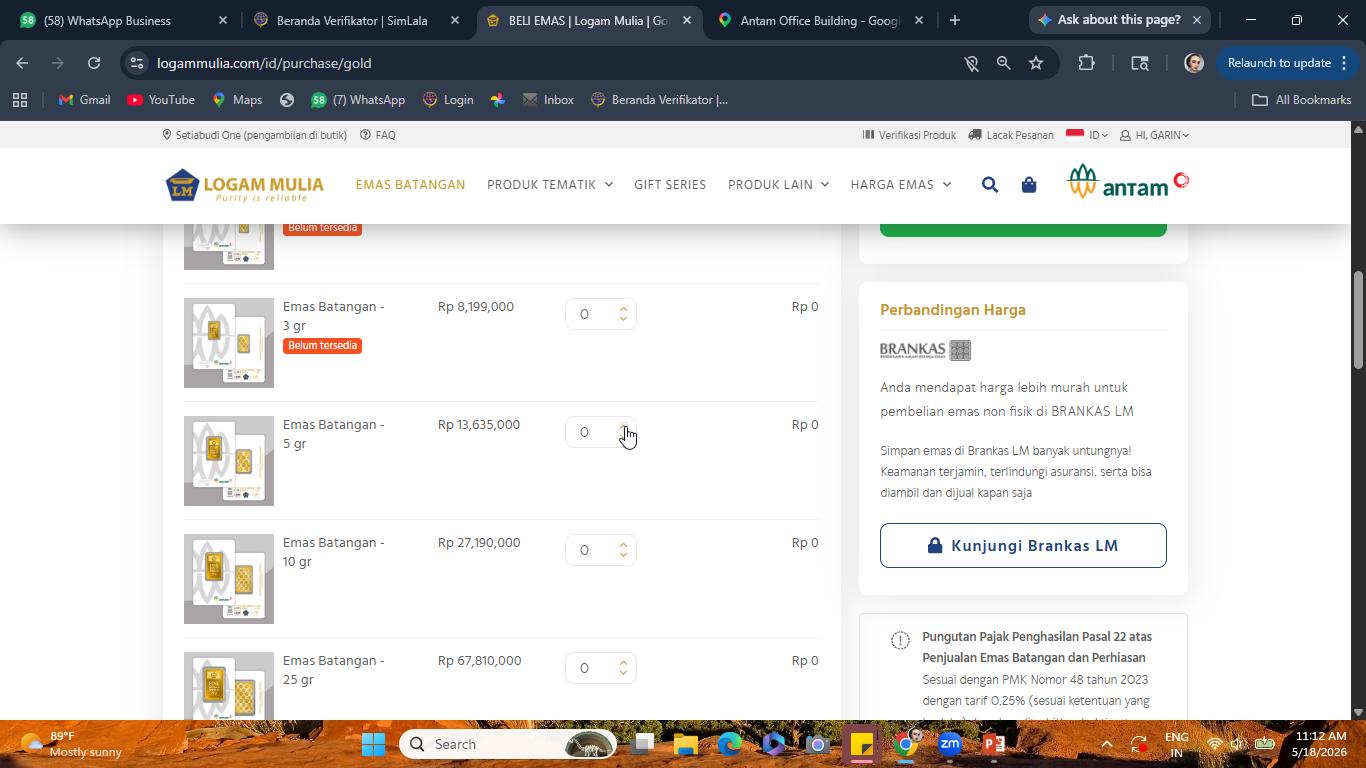Open the Emas Batangan 3 gr product image
The image size is (1366, 768).
[x=229, y=343]
